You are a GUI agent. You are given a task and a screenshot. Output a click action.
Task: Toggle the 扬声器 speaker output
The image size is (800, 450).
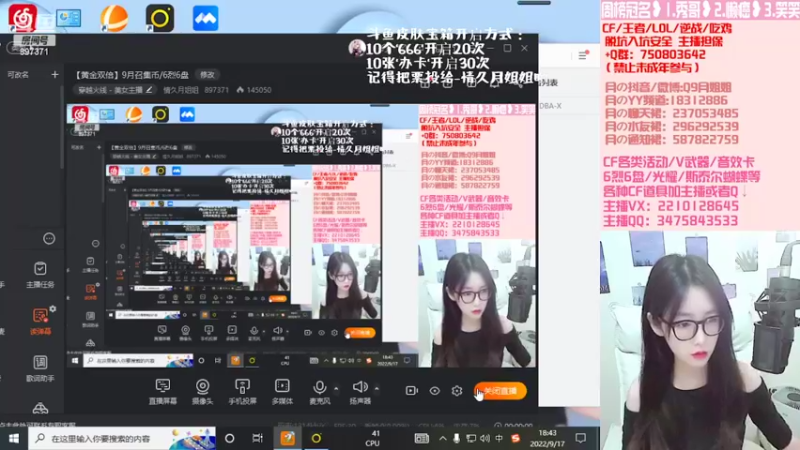[x=360, y=391]
